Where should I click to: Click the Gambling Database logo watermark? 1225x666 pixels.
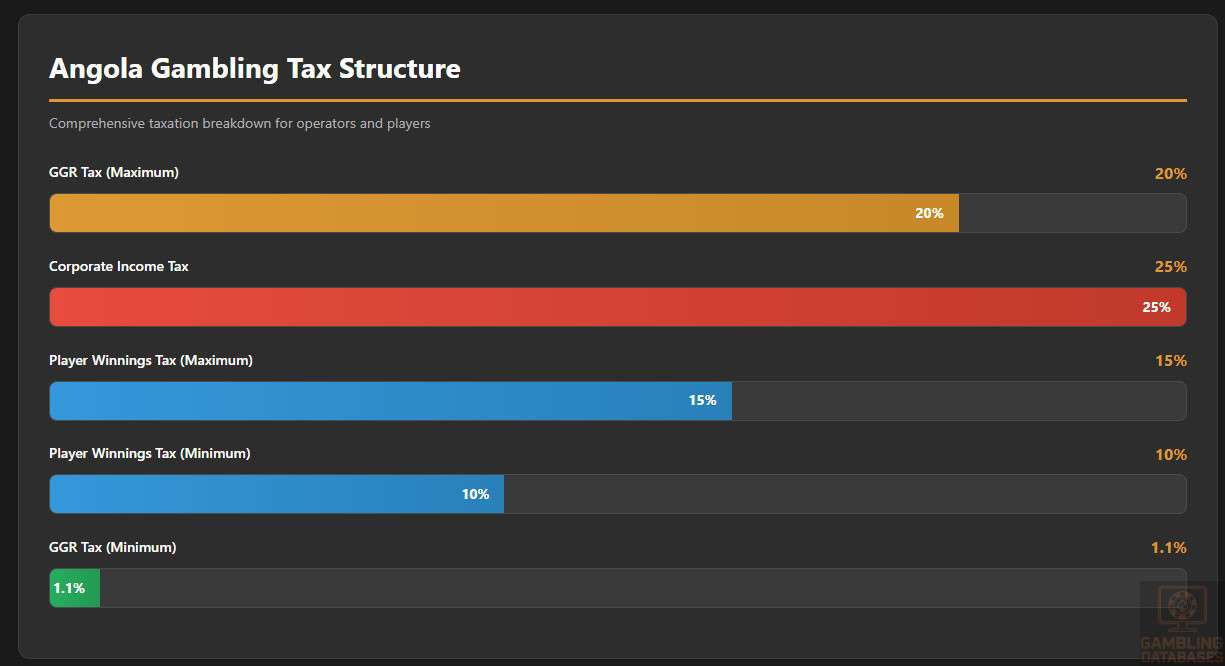pyautogui.click(x=1181, y=622)
